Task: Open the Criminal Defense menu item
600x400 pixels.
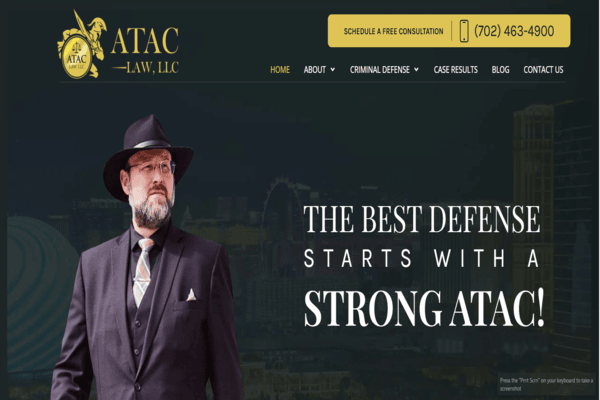Action: tap(380, 70)
